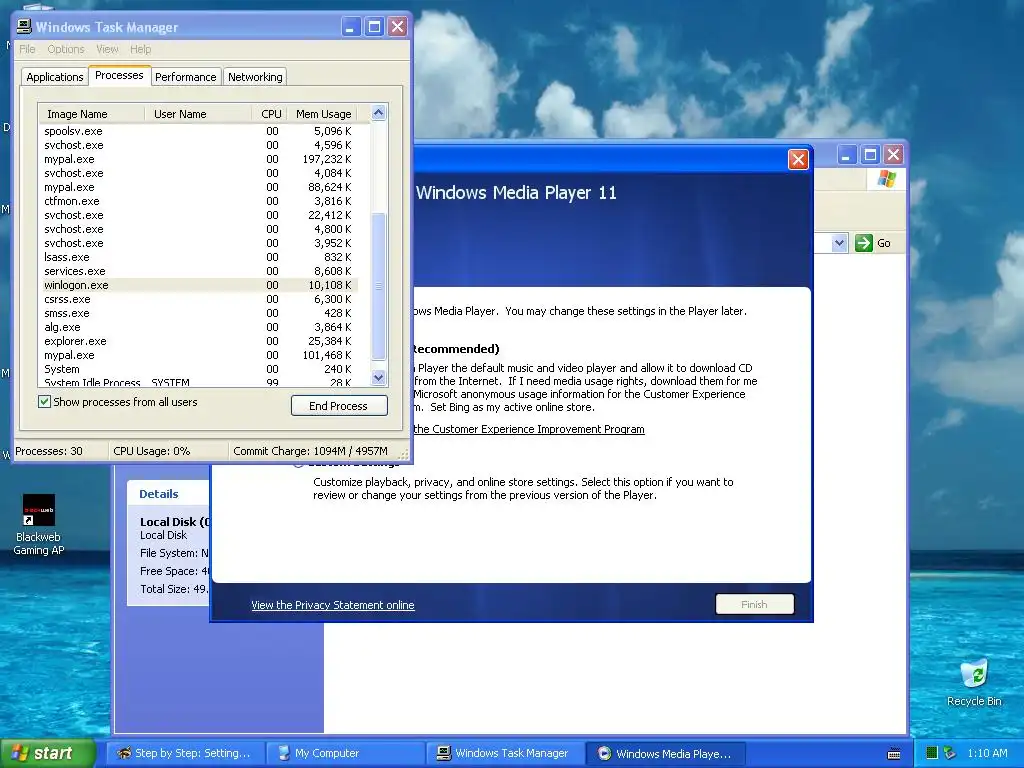
Task: Select mypal.exe using 101,468 K memory
Action: click(198, 355)
